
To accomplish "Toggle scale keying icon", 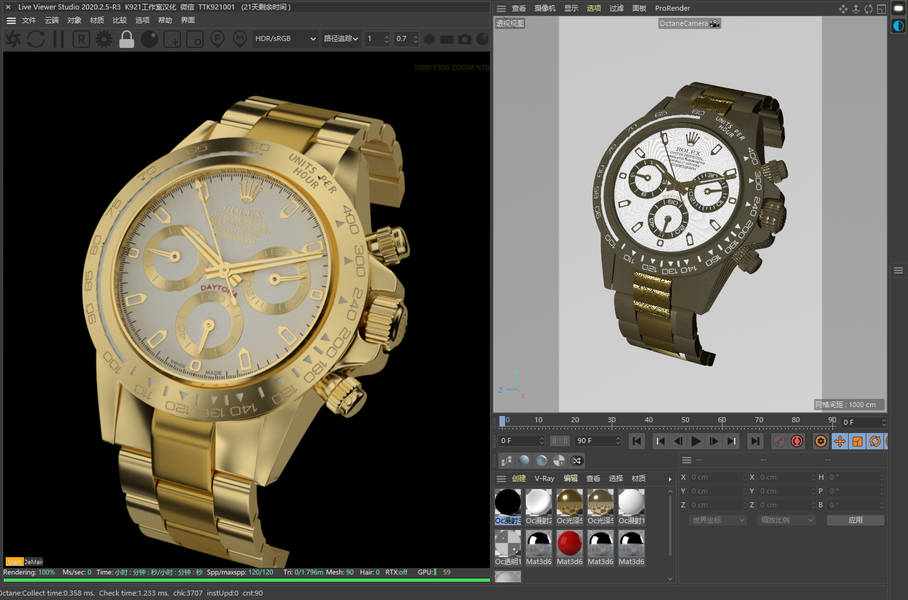I will point(858,441).
